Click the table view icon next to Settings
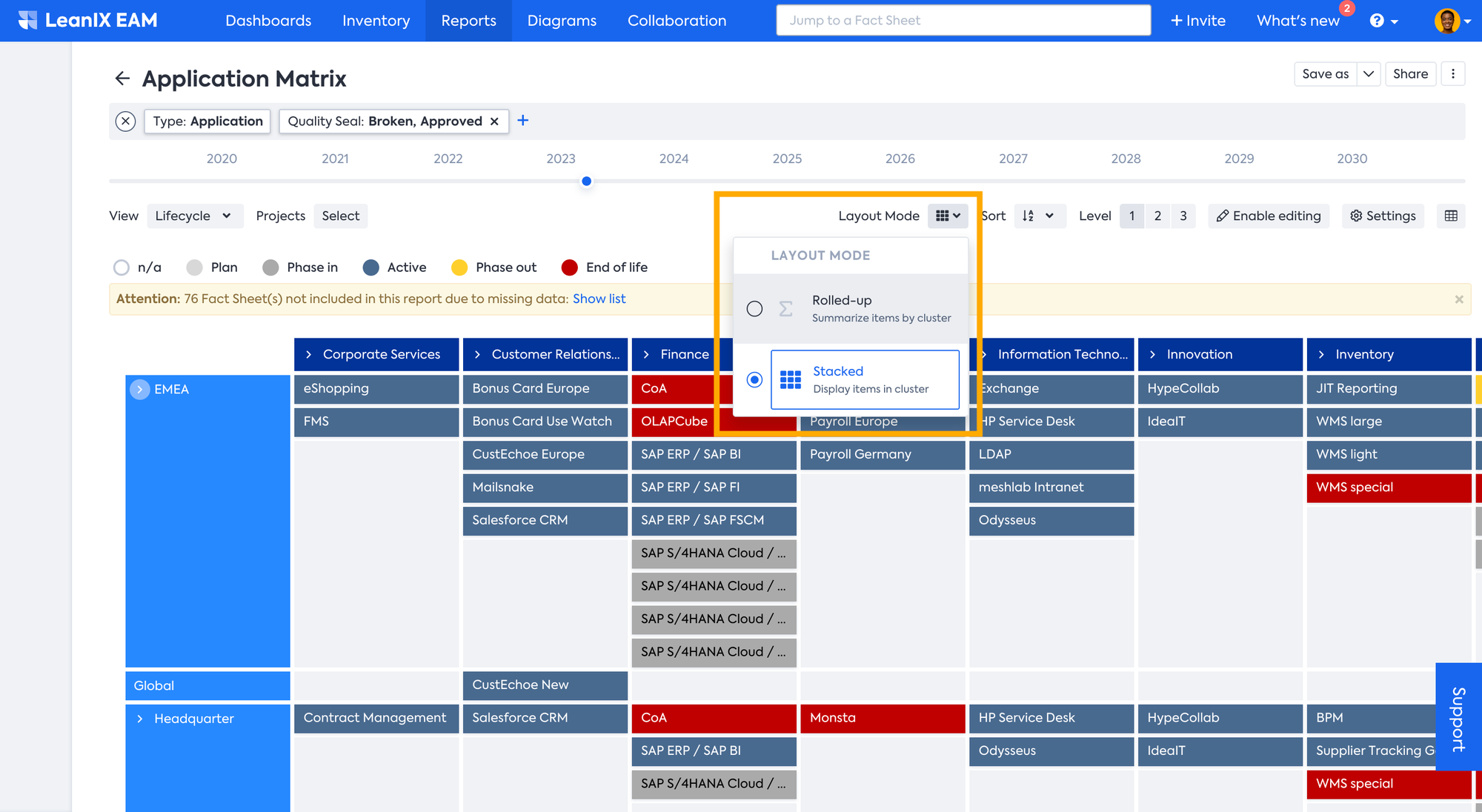 pos(1451,216)
